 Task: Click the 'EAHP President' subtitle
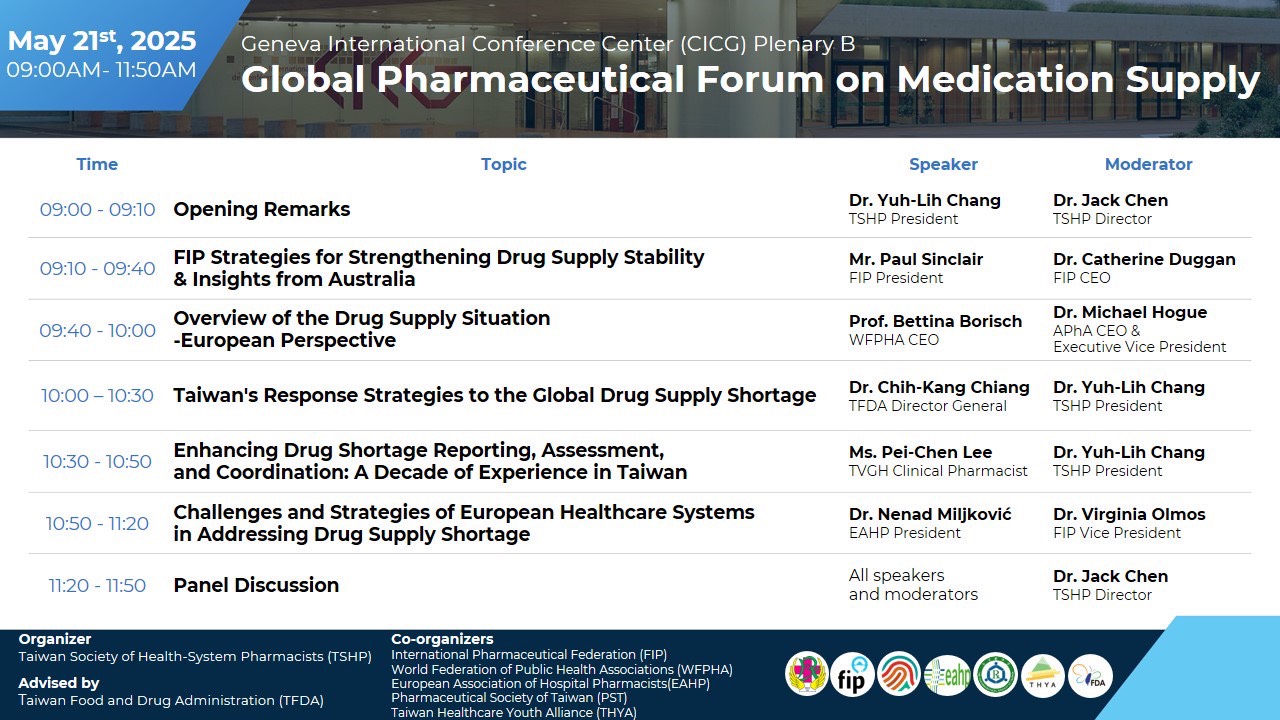tap(905, 533)
